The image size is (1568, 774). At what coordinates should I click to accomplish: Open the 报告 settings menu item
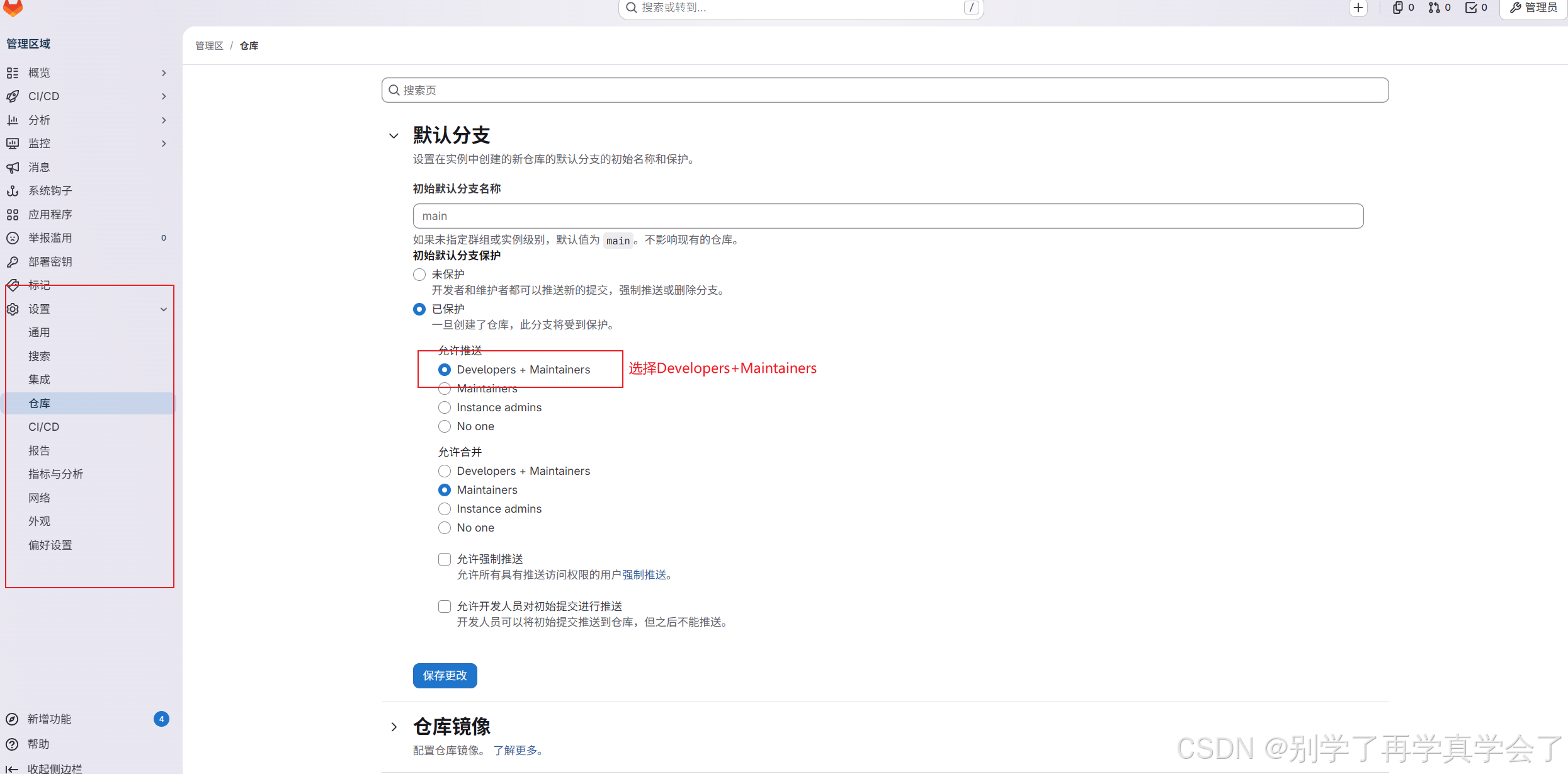click(39, 450)
